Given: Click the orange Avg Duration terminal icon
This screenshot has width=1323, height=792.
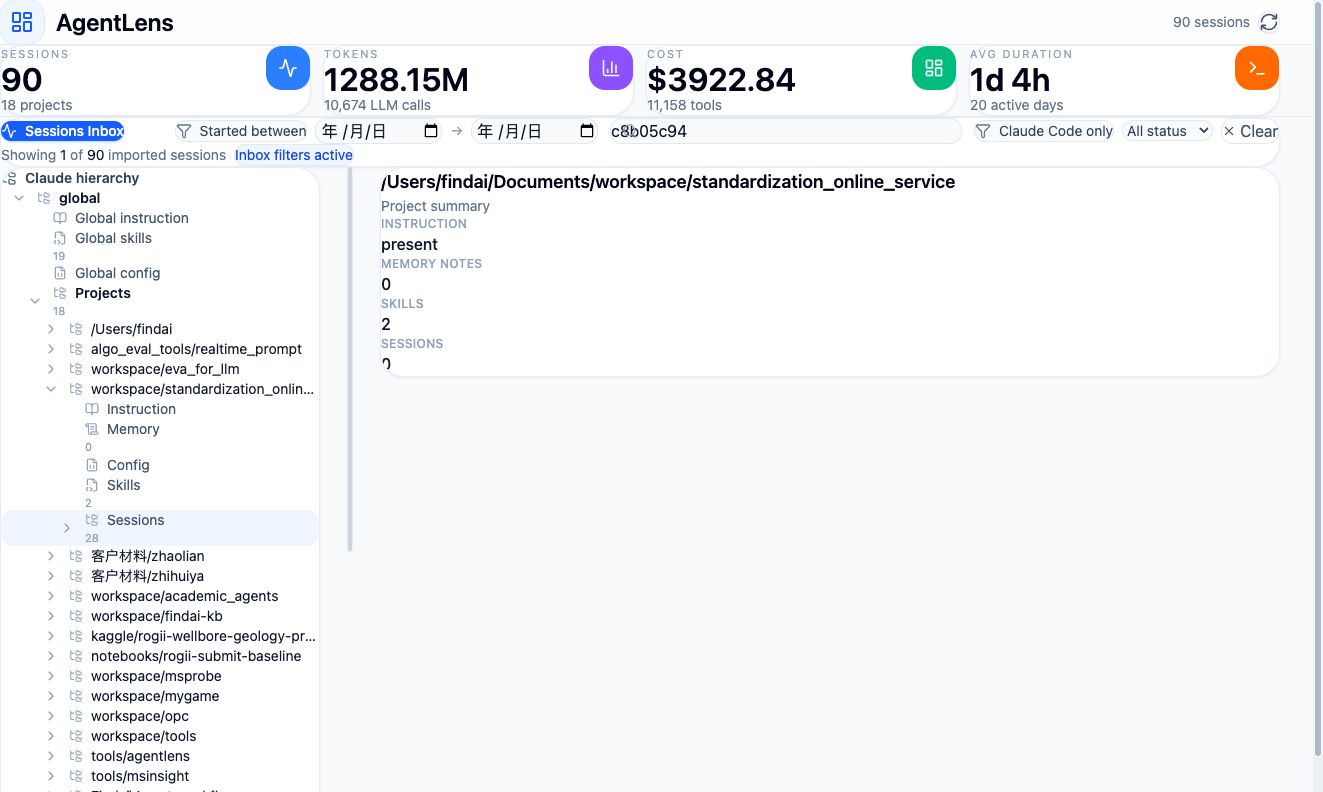Looking at the screenshot, I should click(1257, 68).
